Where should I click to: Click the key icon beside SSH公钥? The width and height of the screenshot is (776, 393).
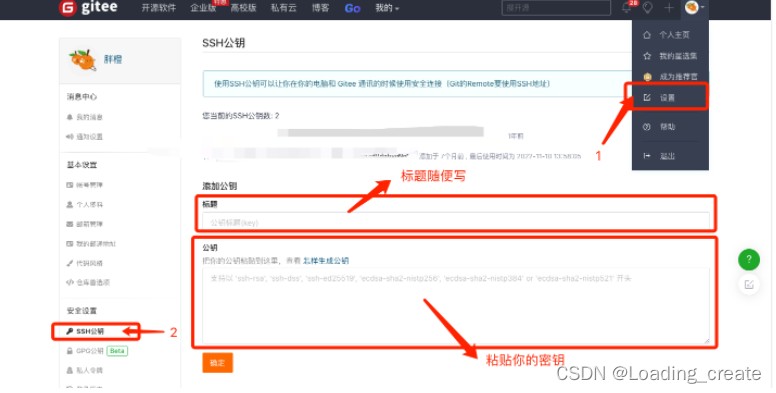tap(70, 331)
